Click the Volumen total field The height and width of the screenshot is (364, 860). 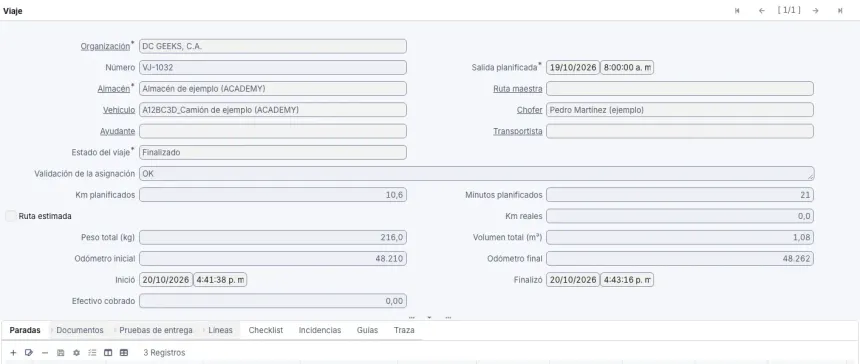680,237
